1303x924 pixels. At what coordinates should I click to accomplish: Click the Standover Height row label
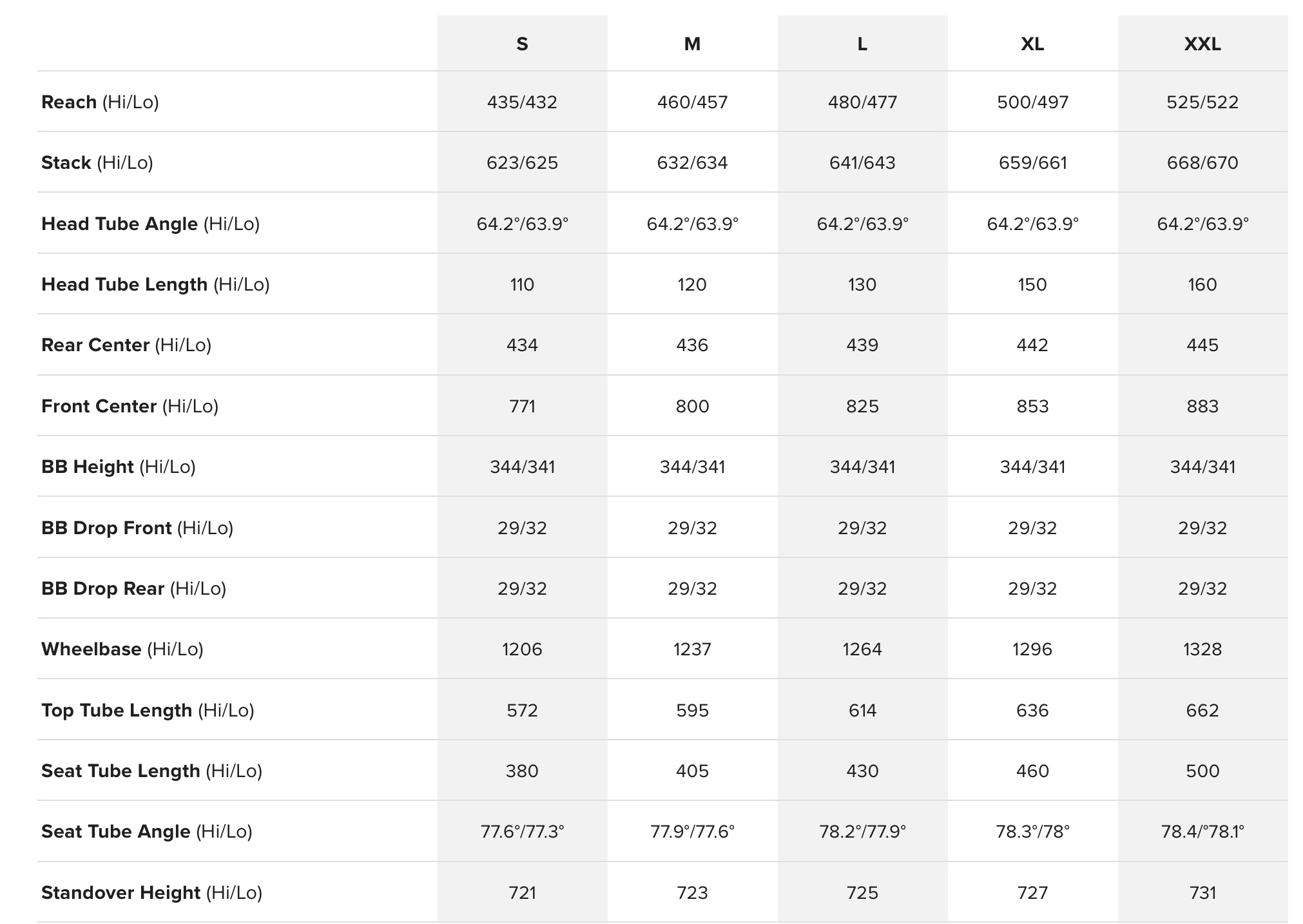click(x=151, y=892)
